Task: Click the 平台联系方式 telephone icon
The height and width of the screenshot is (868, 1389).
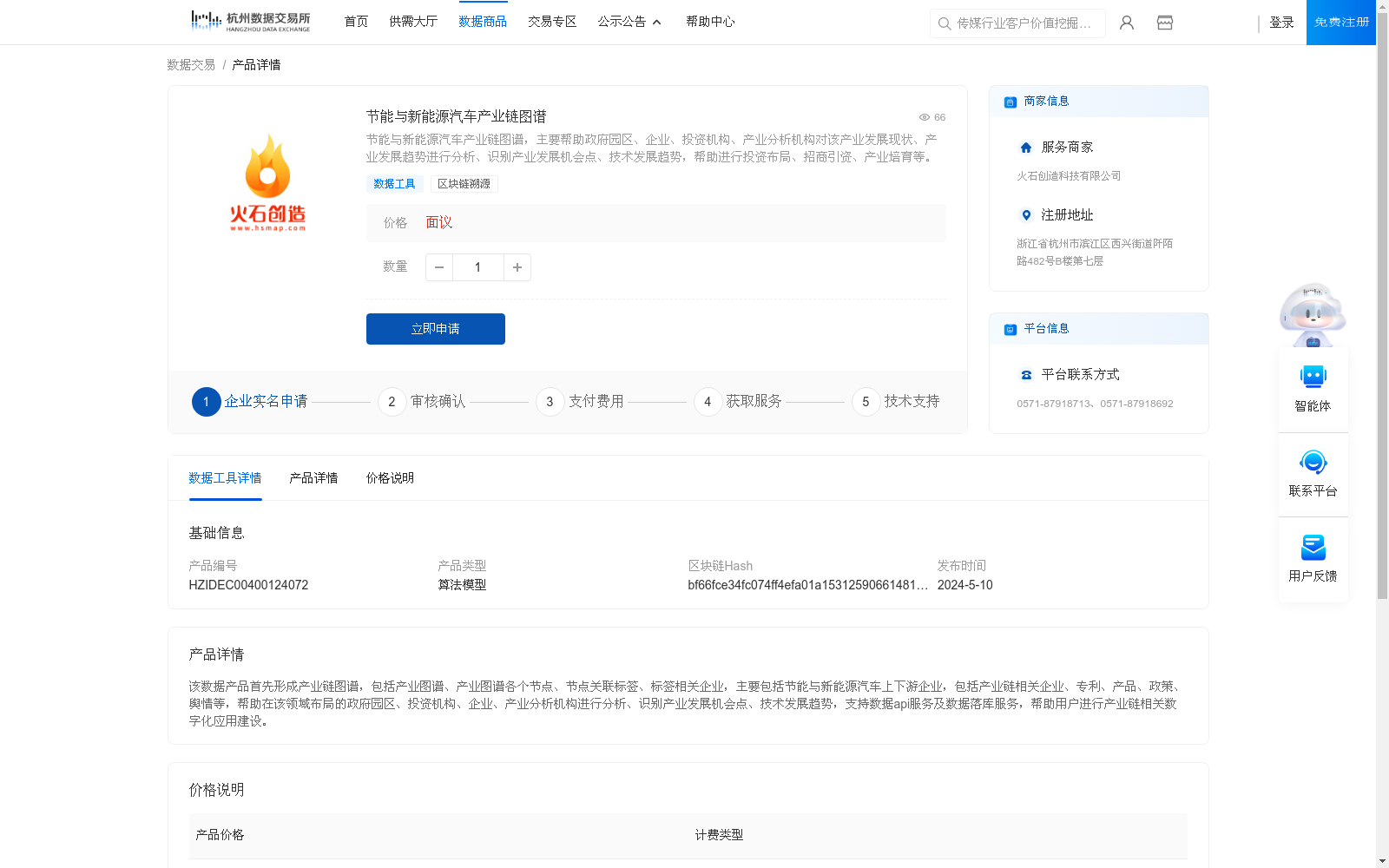Action: coord(1026,375)
